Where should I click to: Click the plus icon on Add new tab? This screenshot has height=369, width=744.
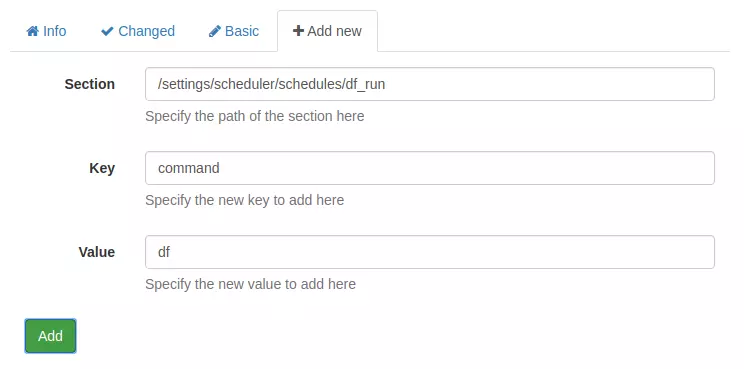298,31
